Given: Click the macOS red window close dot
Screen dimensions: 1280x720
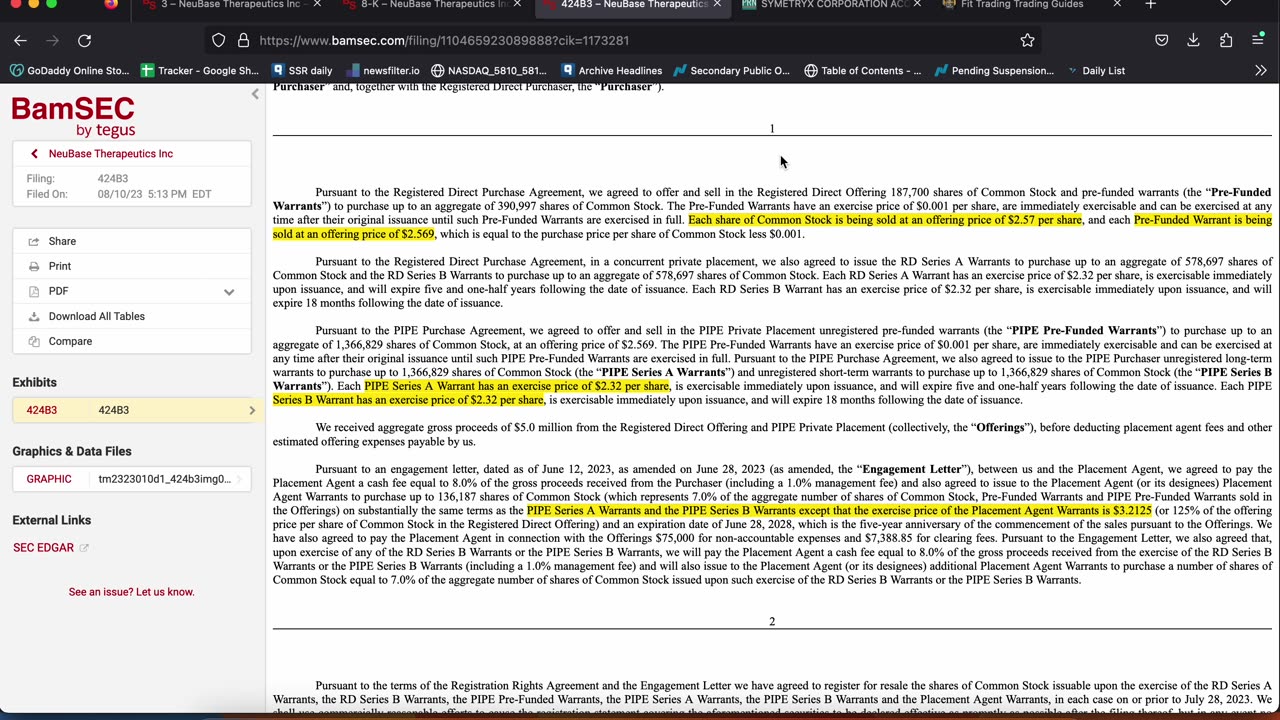Looking at the screenshot, I should click(x=14, y=4).
